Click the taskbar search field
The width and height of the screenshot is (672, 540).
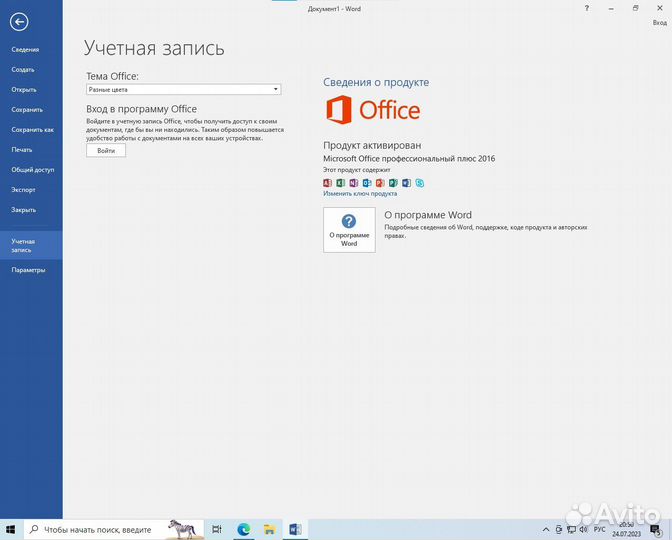114,530
